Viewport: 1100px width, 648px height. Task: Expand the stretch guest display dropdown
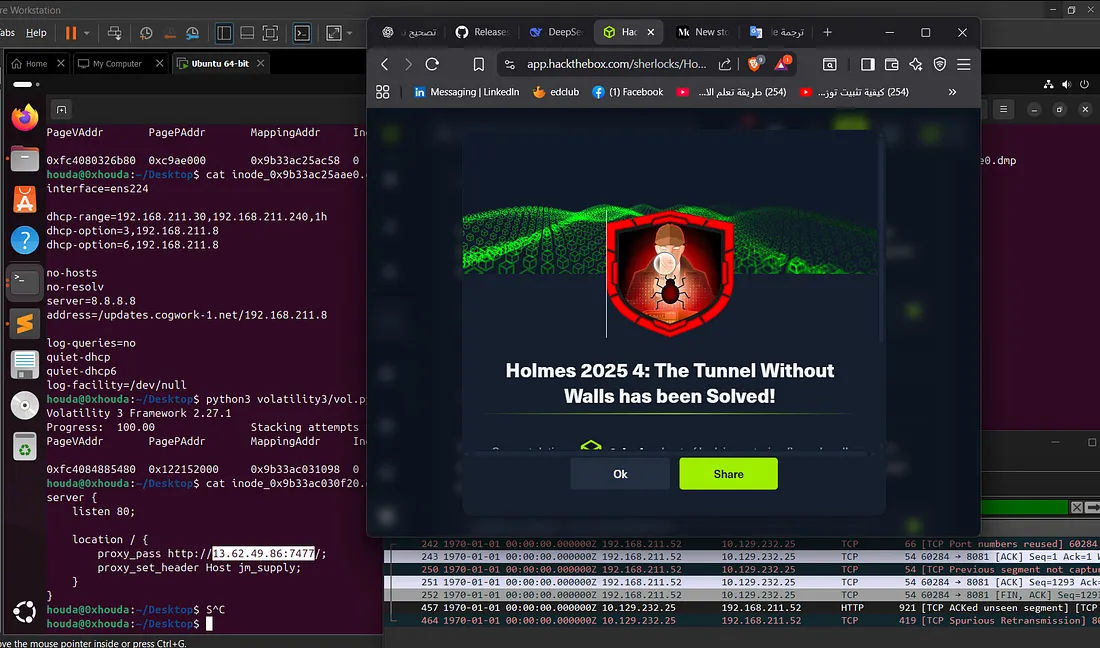[x=349, y=33]
